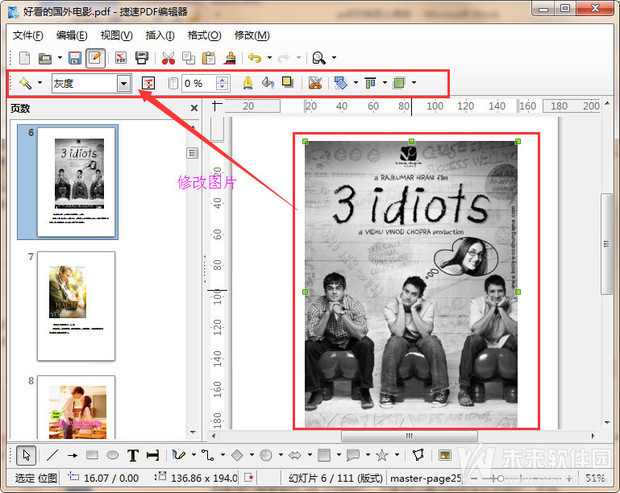Click the Copy icon
The height and width of the screenshot is (493, 620).
[189, 58]
